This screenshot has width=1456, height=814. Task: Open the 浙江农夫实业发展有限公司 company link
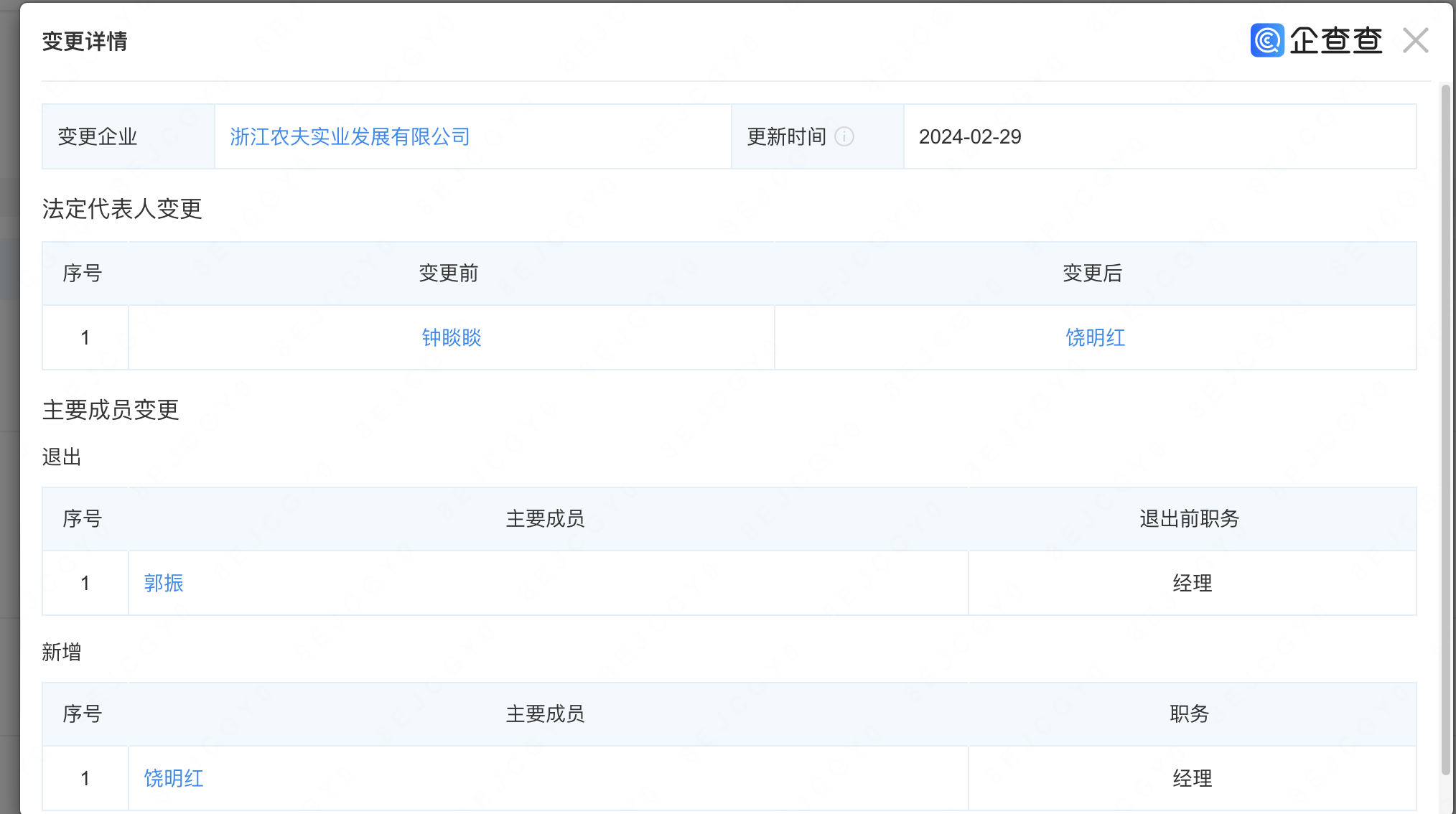(350, 136)
